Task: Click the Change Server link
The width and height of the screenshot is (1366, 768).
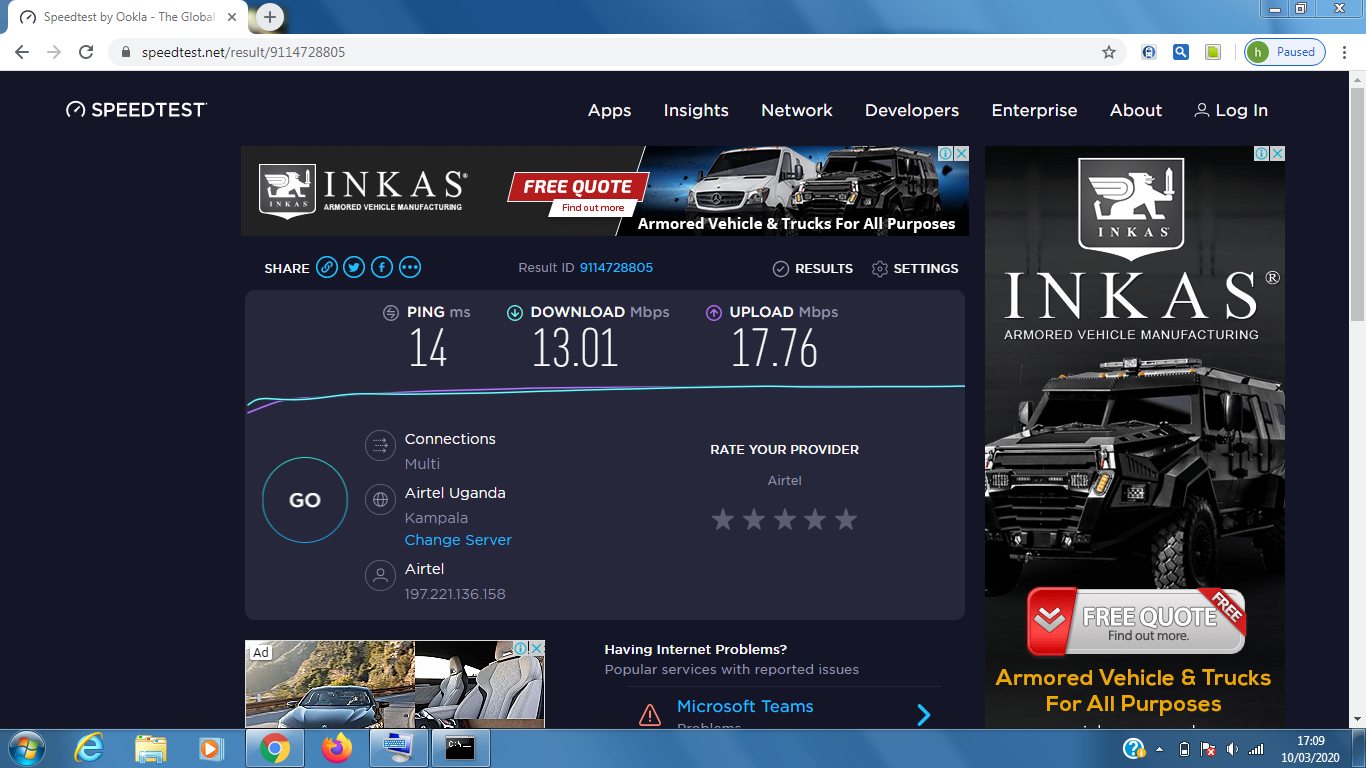Action: 458,540
